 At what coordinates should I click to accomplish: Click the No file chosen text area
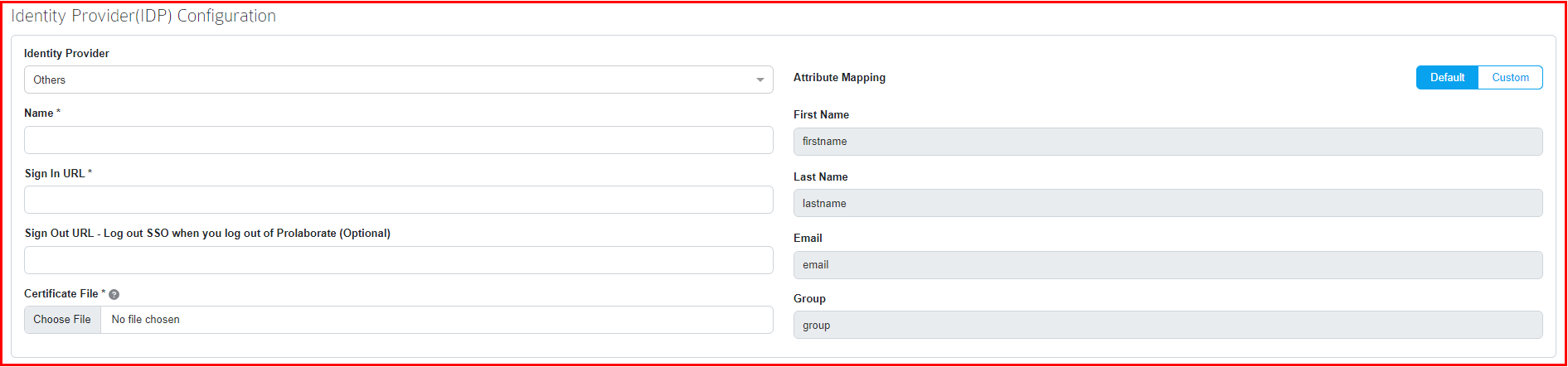[x=436, y=320]
